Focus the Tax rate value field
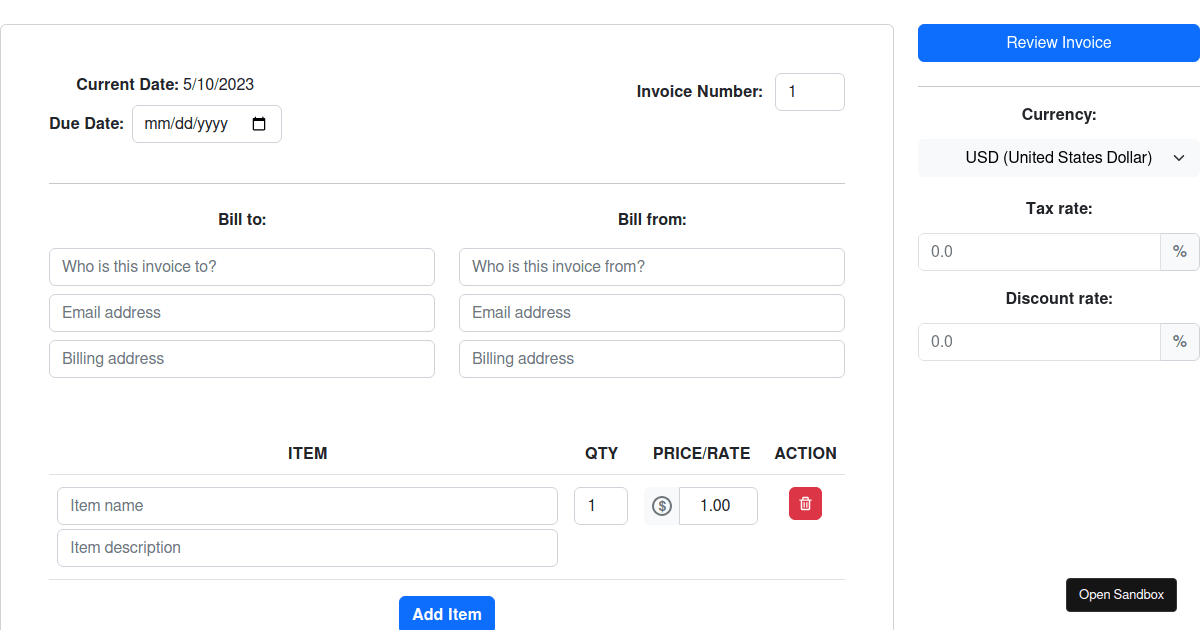Screen dimensions: 1200x630 [1038, 251]
